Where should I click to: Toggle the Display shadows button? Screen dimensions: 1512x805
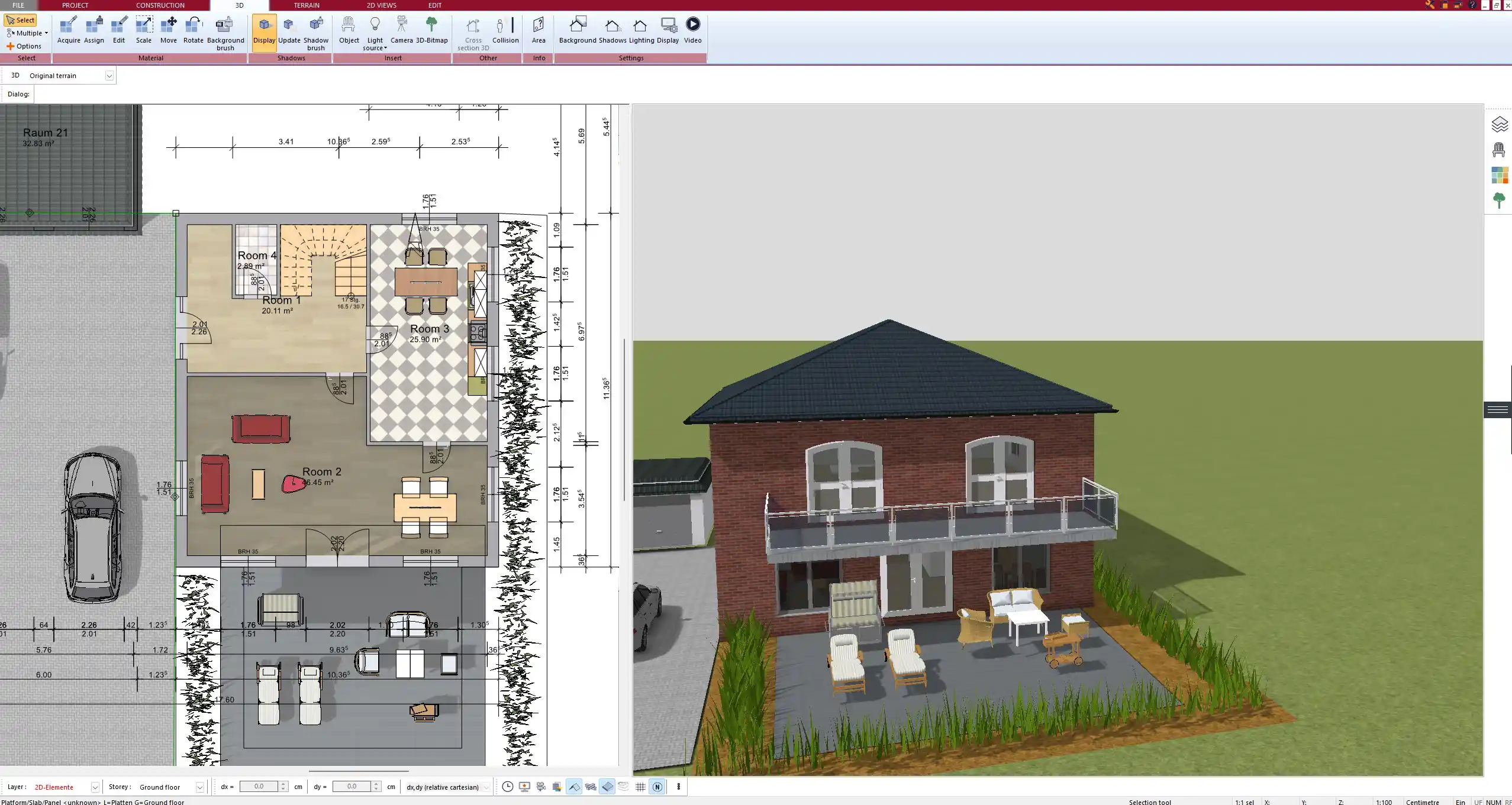point(613,28)
